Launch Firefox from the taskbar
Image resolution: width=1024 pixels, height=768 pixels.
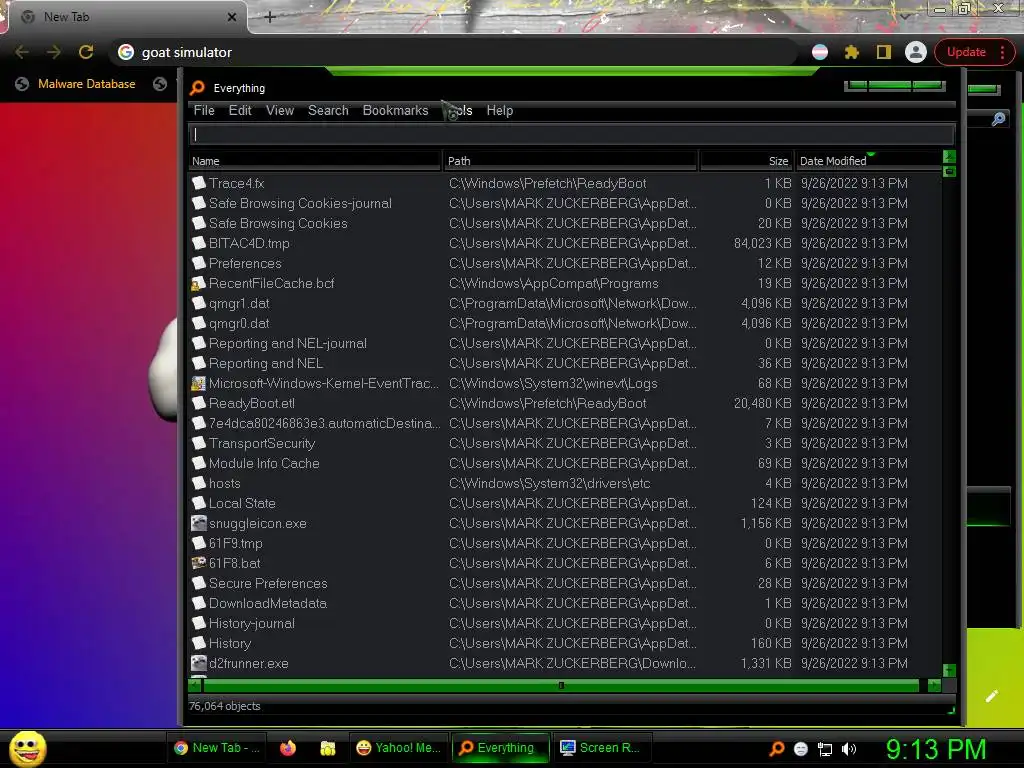[x=288, y=748]
